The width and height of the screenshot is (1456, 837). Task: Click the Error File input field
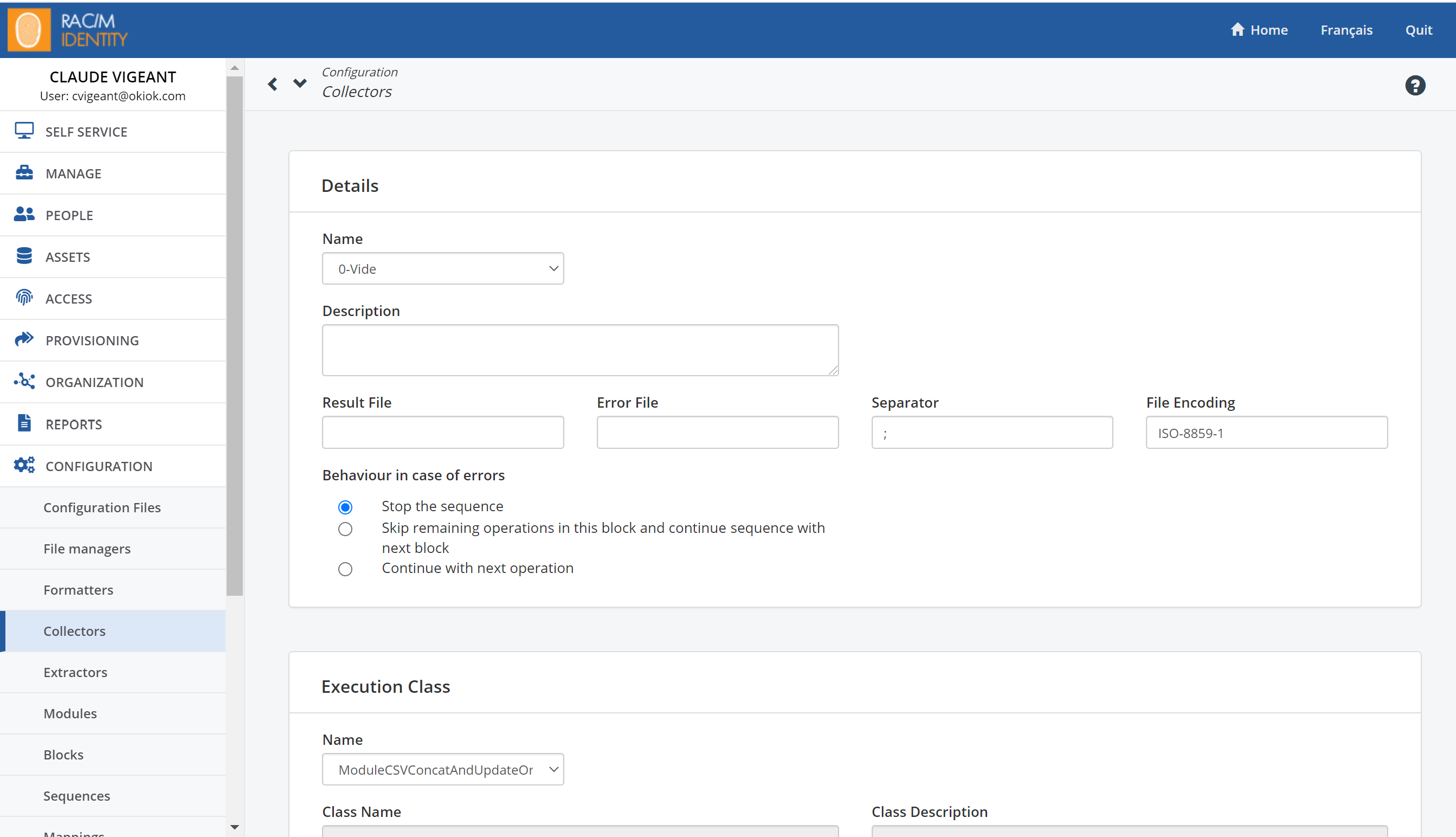[717, 432]
